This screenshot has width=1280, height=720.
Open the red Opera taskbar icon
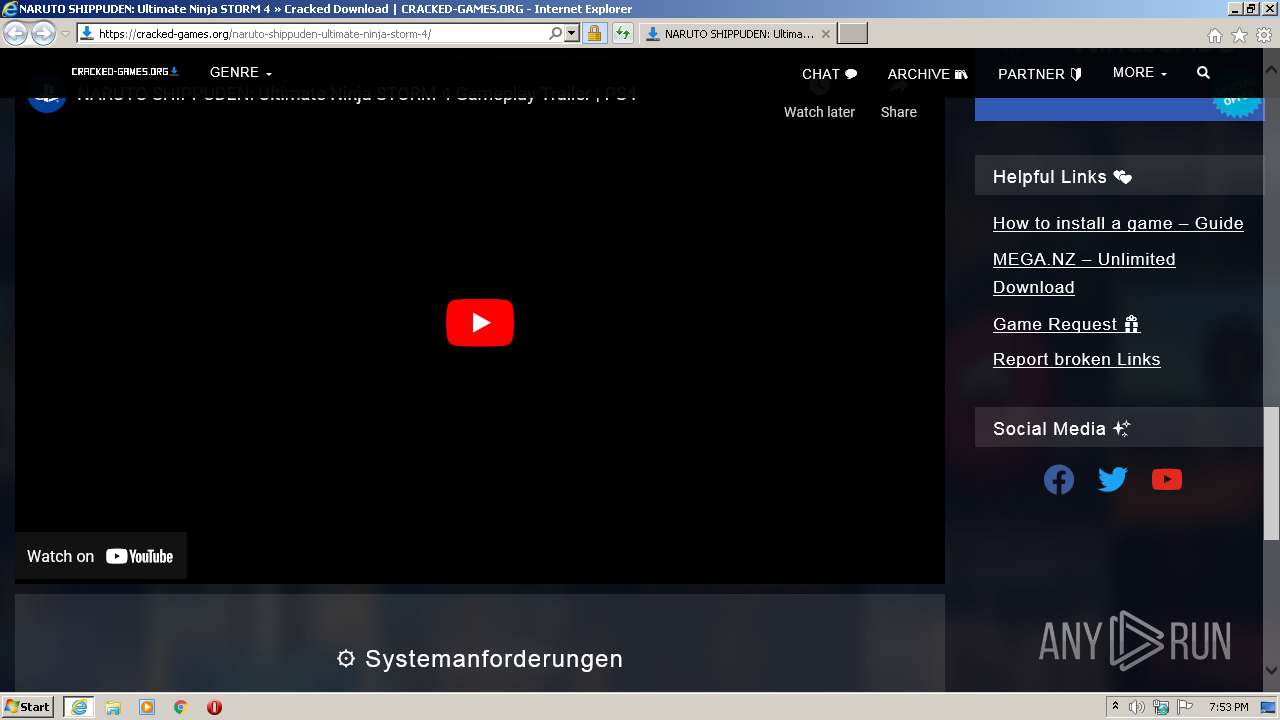click(214, 707)
